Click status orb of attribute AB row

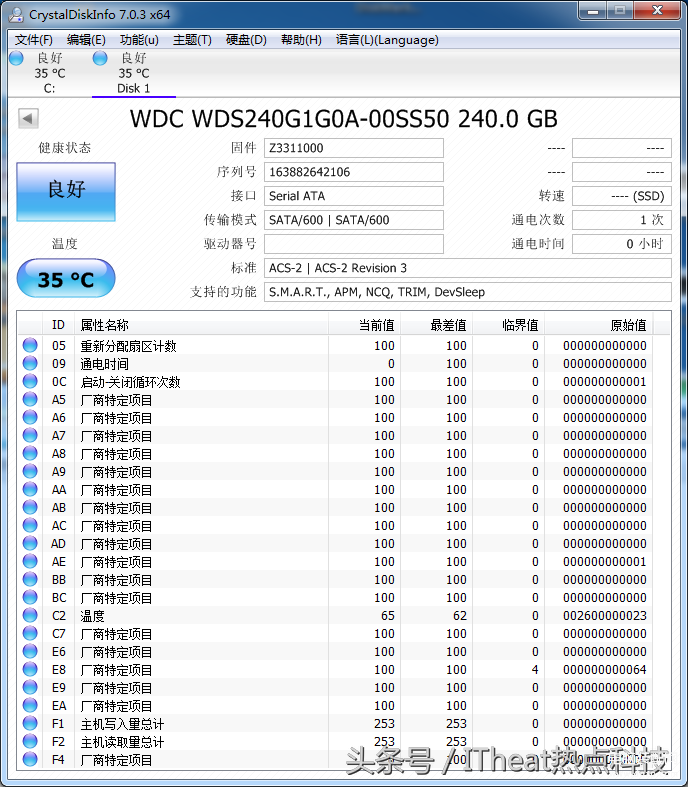point(30,507)
